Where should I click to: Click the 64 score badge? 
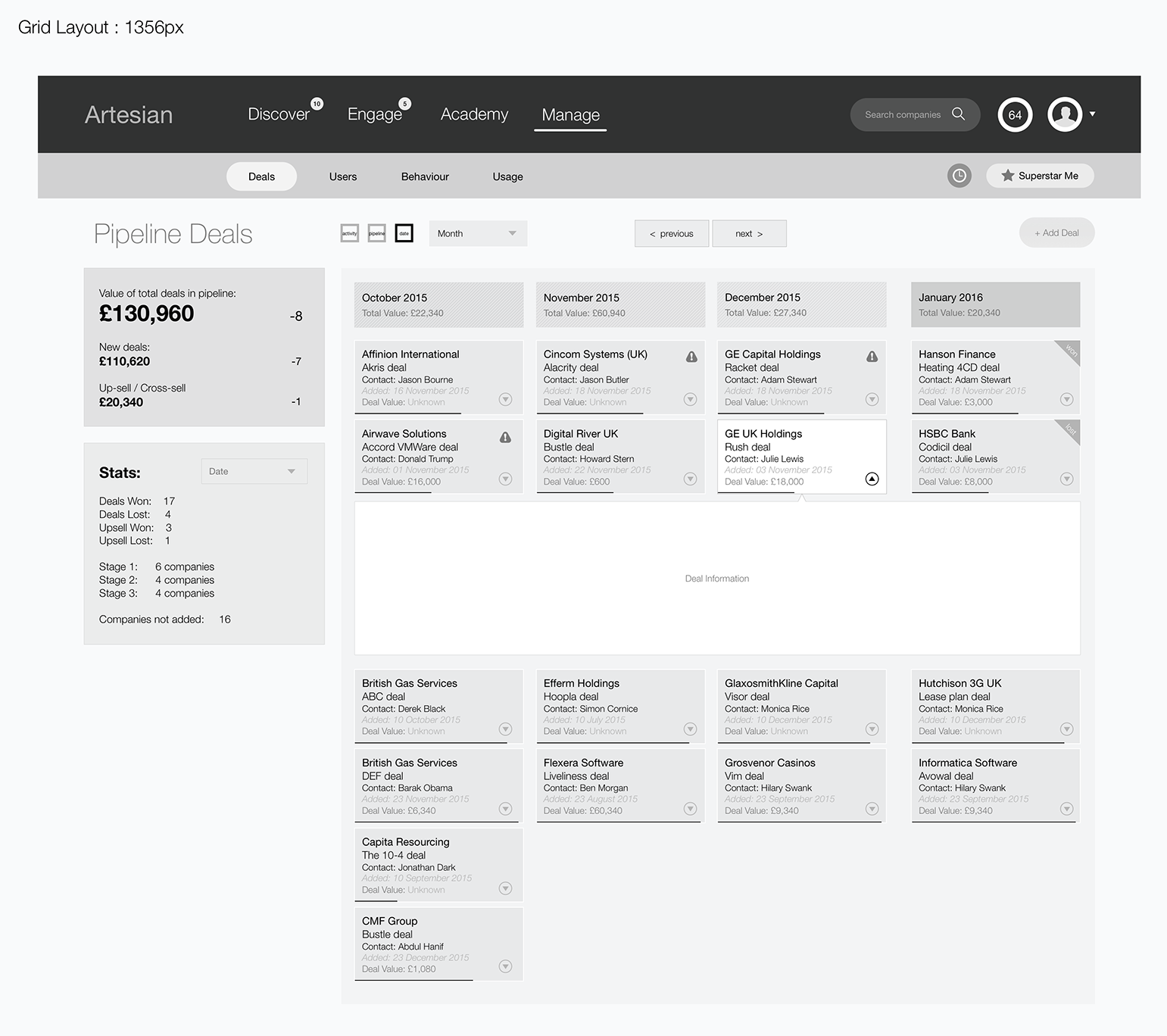pyautogui.click(x=1015, y=115)
